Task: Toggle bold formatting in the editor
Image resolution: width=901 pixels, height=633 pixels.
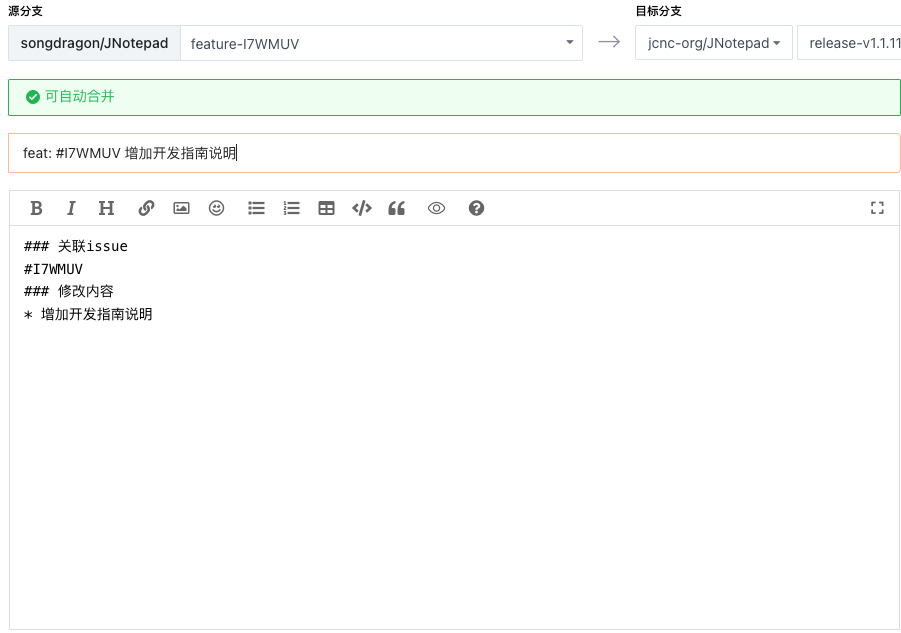Action: coord(36,208)
